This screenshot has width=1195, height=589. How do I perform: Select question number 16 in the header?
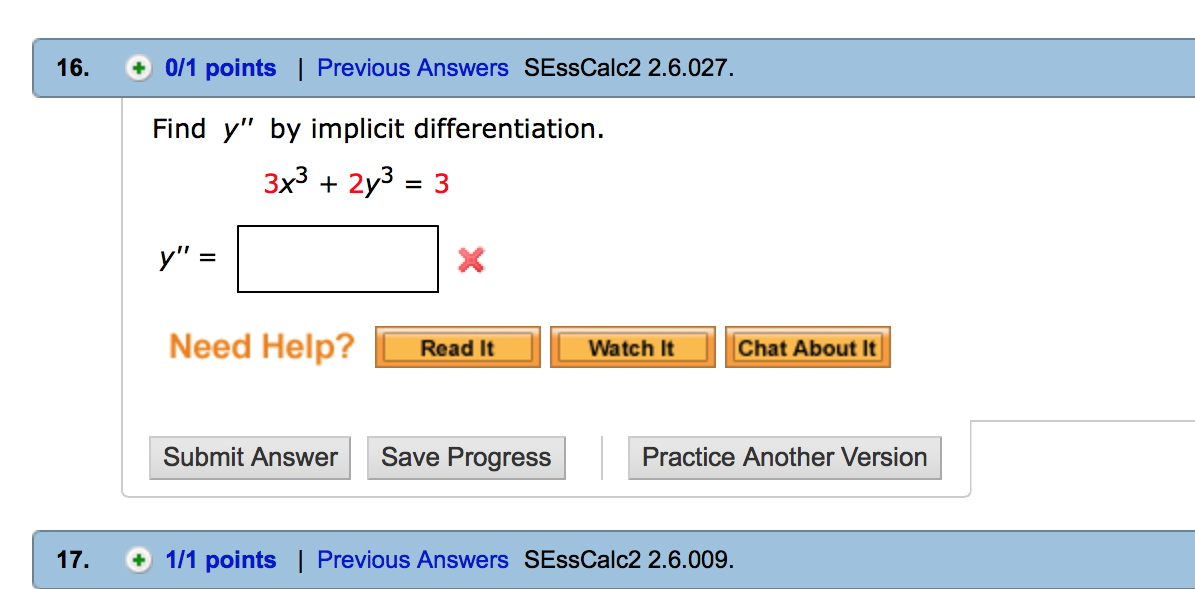(x=72, y=69)
